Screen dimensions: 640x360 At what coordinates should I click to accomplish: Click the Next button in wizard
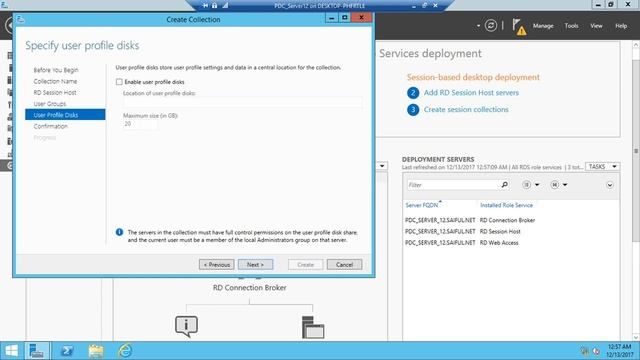(x=256, y=264)
